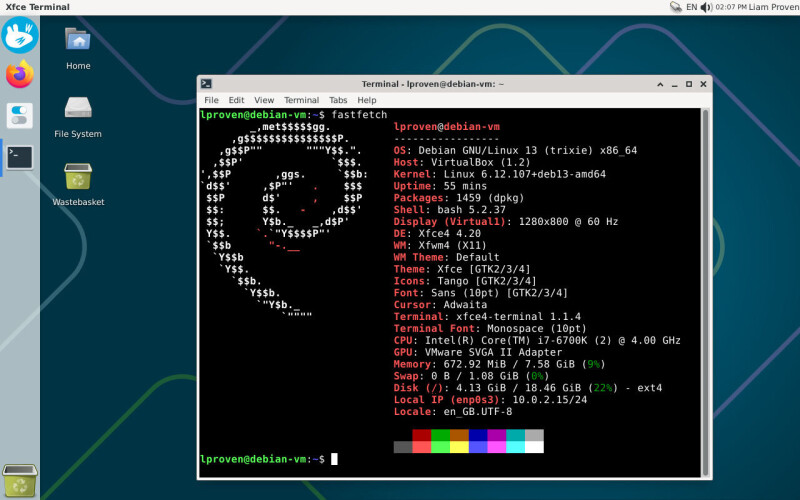Click the 'WM Theme: Default' line
Viewport: 800px width, 500px height.
tap(446, 257)
